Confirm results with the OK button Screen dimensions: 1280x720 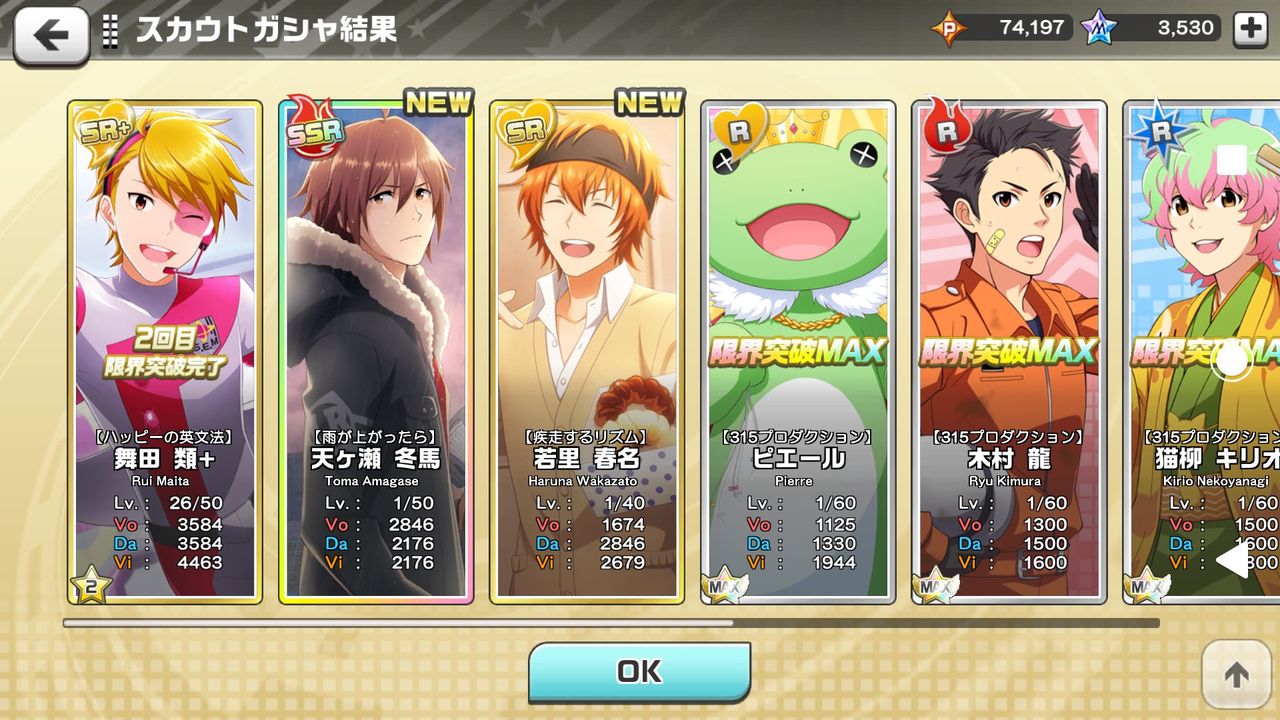(639, 672)
